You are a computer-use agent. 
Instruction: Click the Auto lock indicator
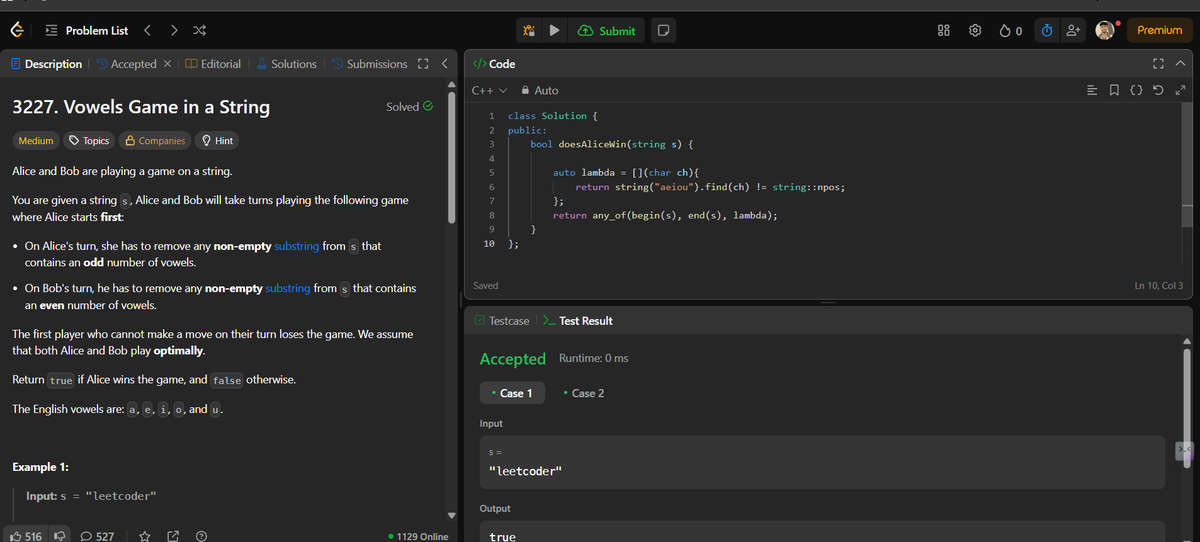tap(540, 90)
